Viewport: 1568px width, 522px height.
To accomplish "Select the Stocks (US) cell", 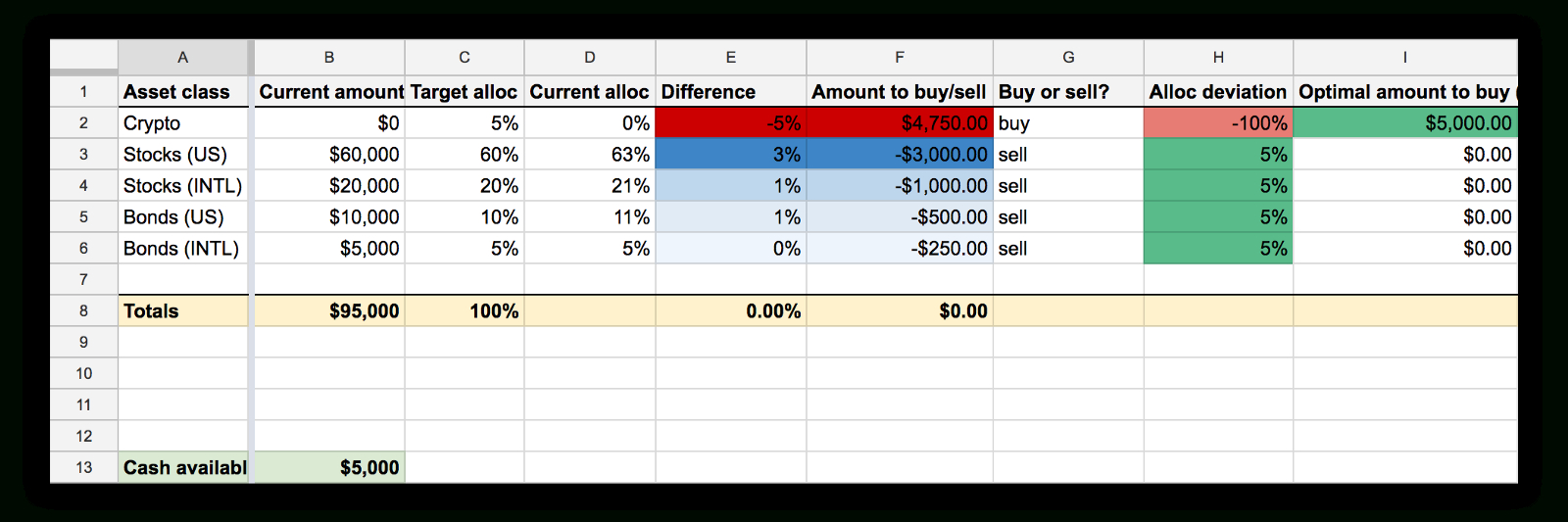I will (x=183, y=155).
